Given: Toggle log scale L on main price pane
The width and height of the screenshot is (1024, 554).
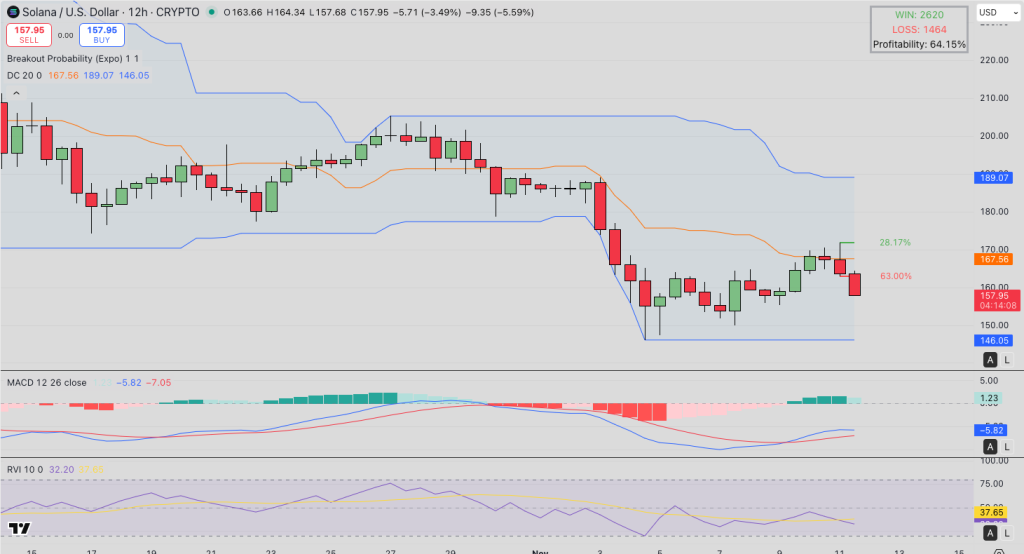Looking at the screenshot, I should click(1006, 359).
